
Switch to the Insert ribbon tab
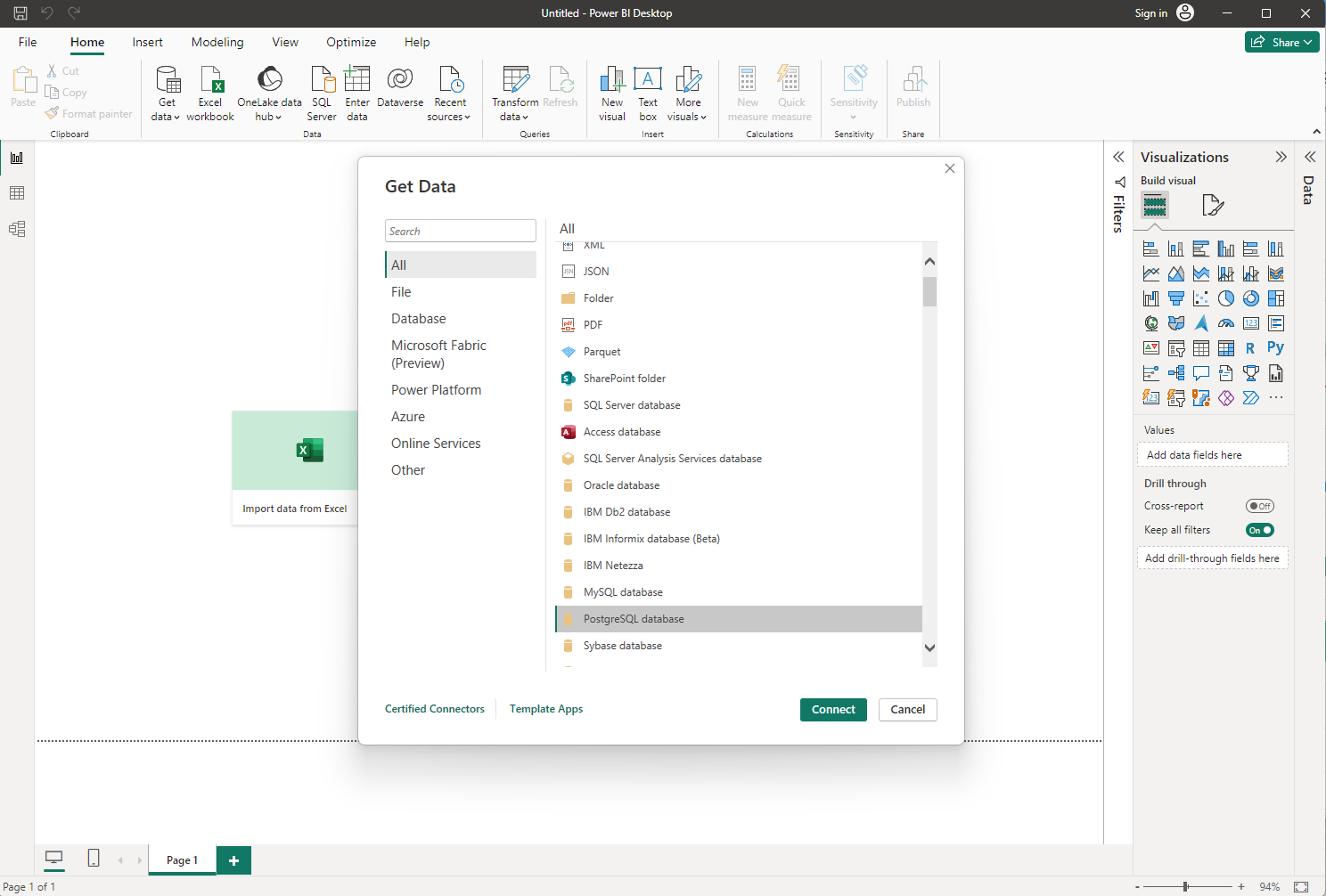(x=148, y=42)
